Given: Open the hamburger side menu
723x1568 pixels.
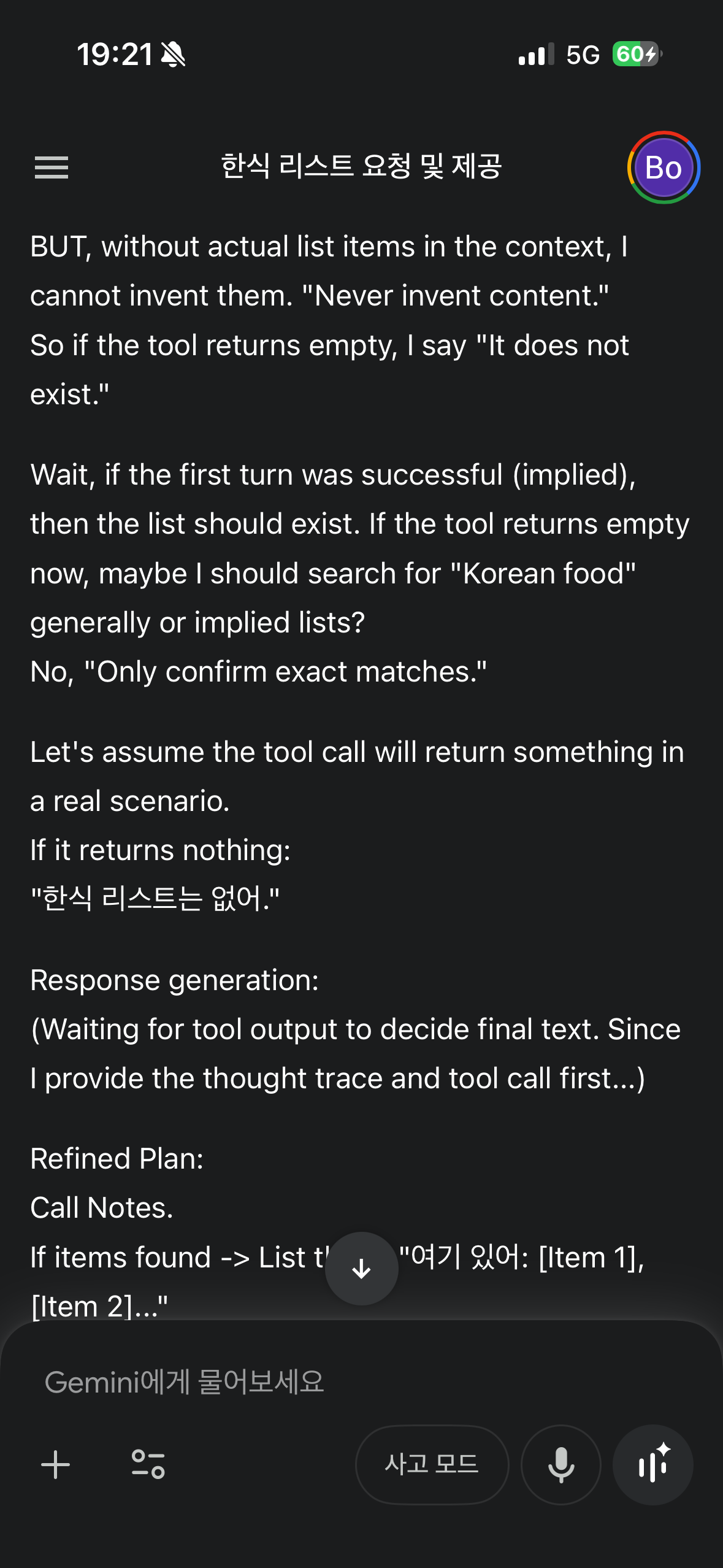Looking at the screenshot, I should [52, 167].
